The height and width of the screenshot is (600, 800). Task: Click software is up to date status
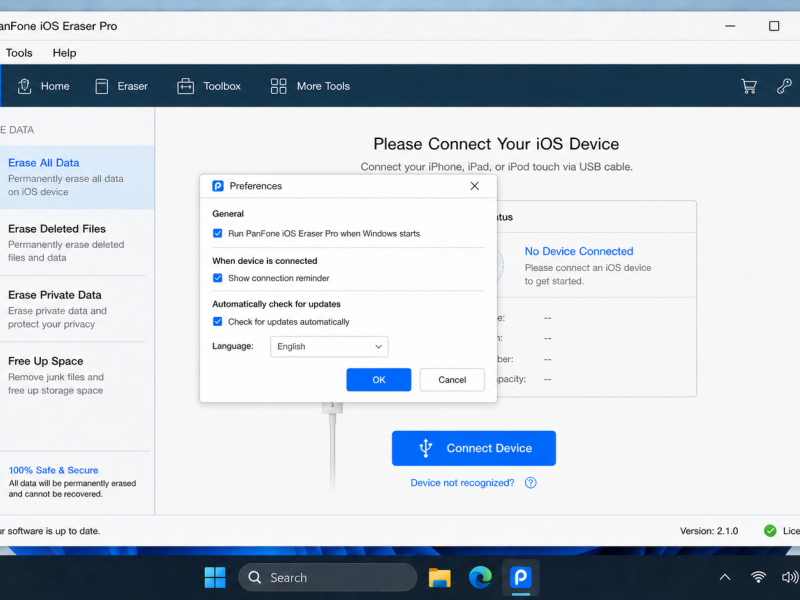[50, 531]
